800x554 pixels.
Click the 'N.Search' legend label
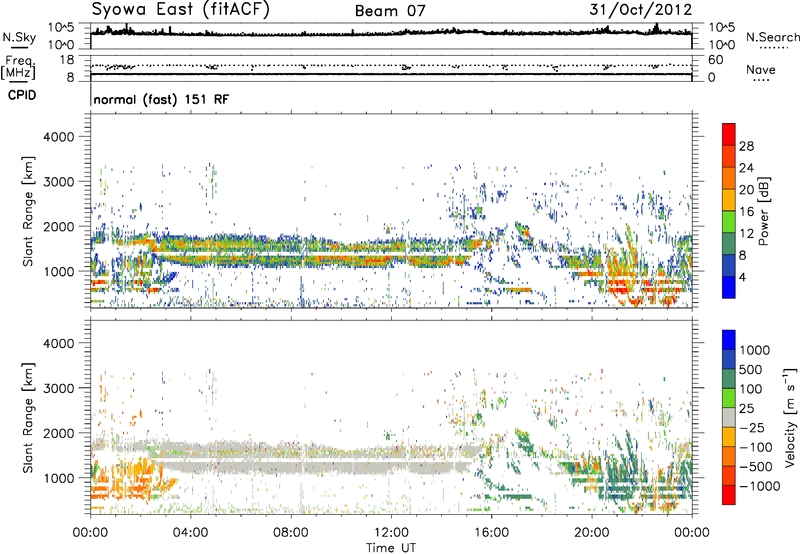click(772, 37)
